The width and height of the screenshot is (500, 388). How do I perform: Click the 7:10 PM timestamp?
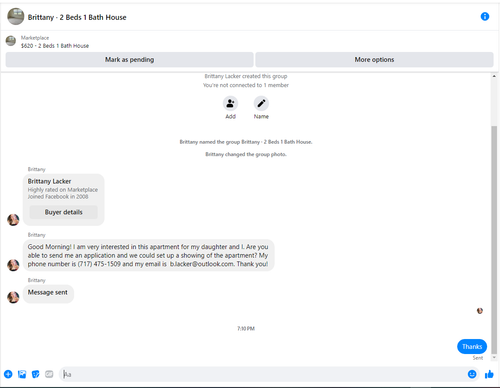pos(246,329)
